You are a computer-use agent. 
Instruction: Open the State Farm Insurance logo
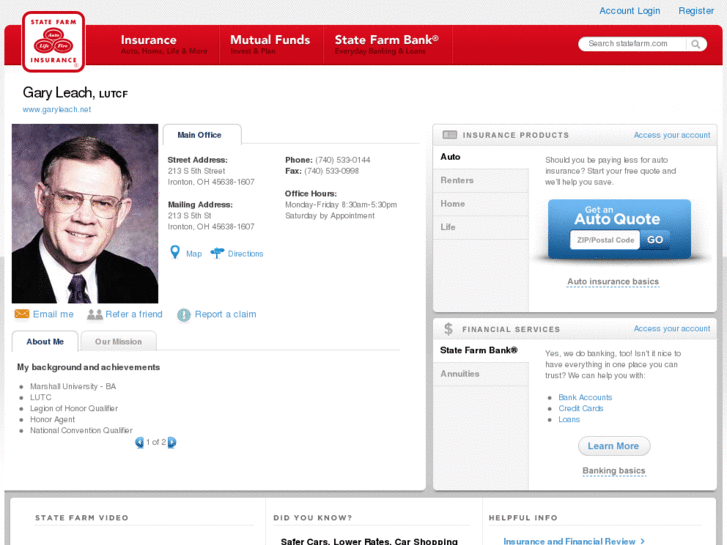coord(53,42)
